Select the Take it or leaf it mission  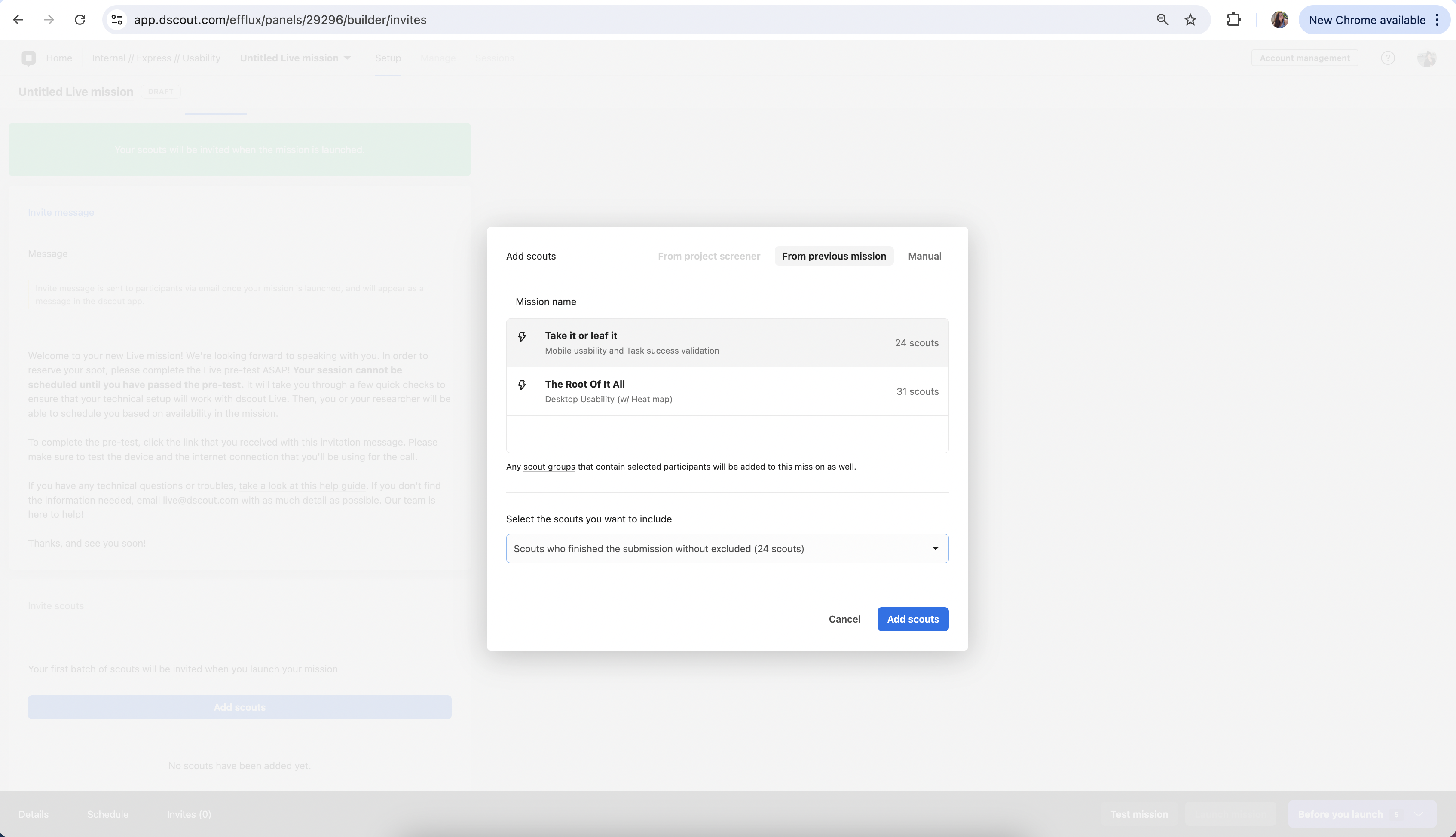tap(727, 343)
